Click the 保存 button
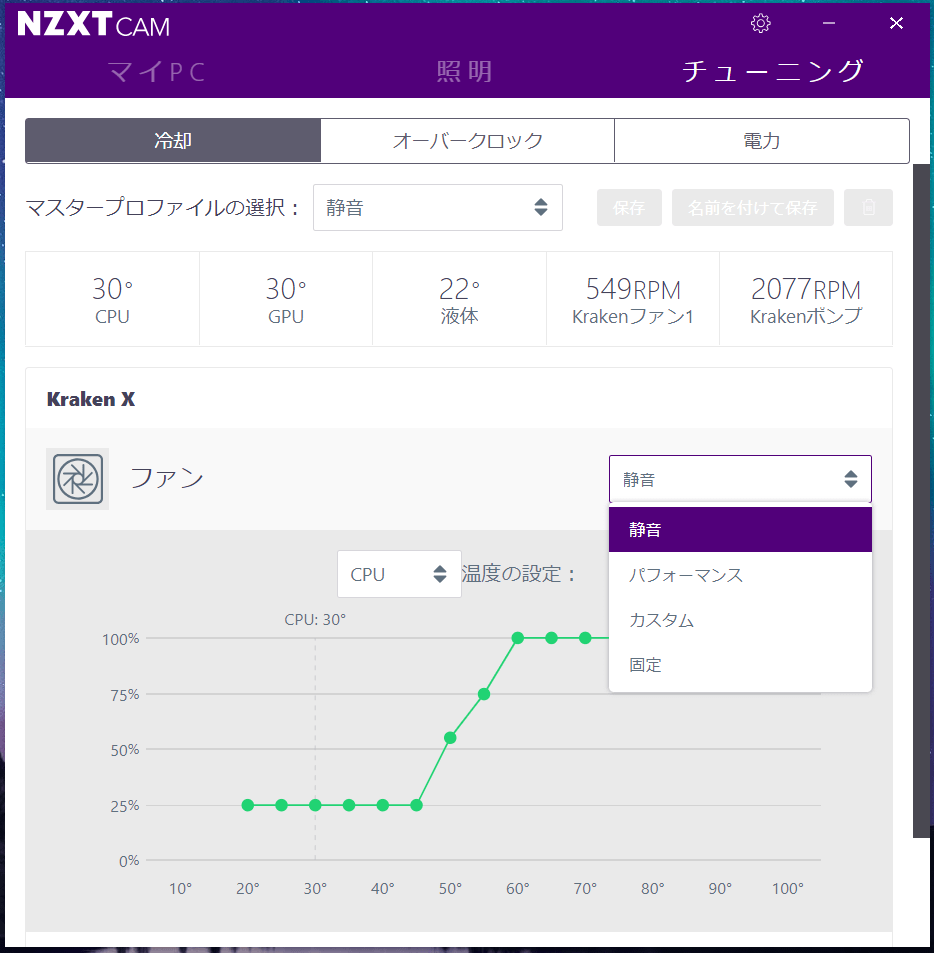 (x=629, y=207)
